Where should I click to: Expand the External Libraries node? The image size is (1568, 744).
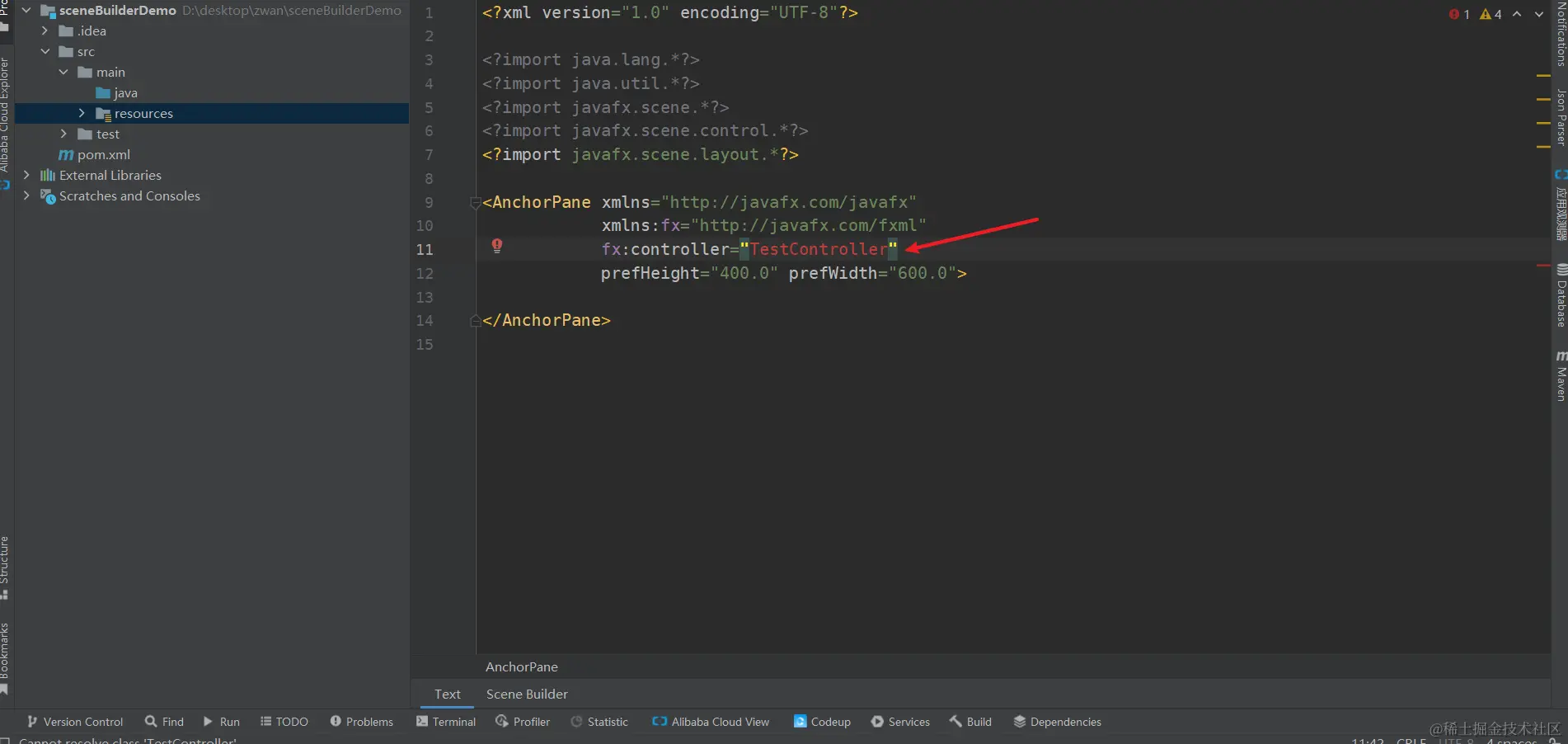pyautogui.click(x=26, y=175)
